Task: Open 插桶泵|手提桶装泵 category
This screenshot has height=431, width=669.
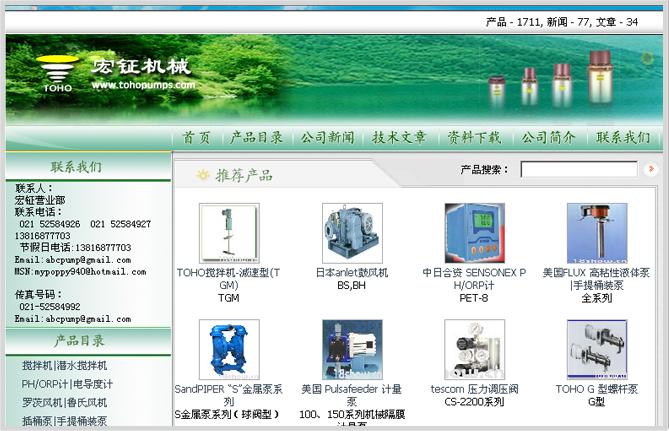Action: [64, 421]
